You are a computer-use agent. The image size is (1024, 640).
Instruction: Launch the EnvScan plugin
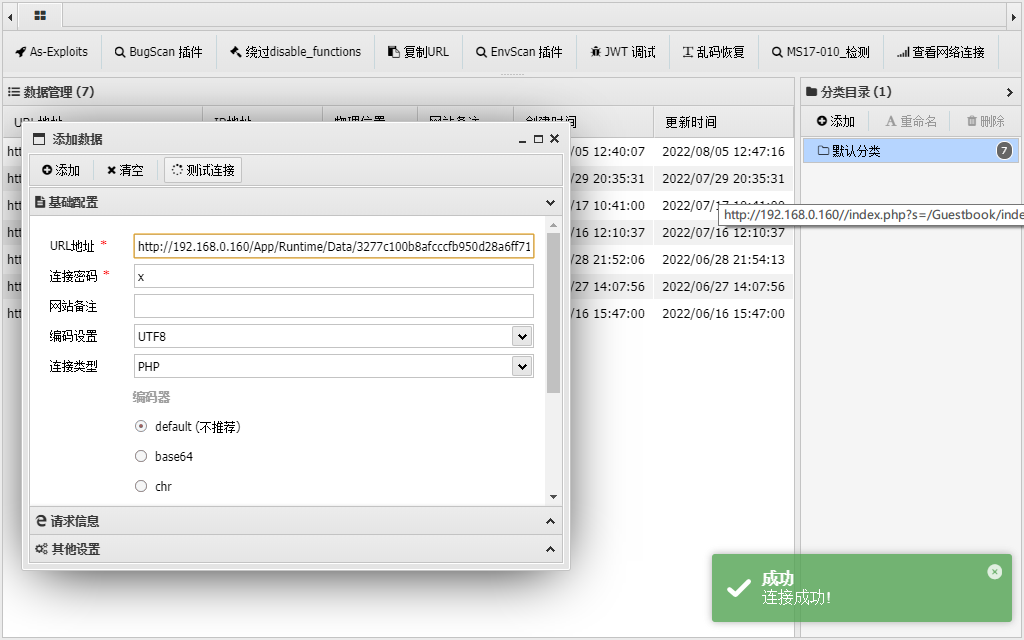click(519, 52)
